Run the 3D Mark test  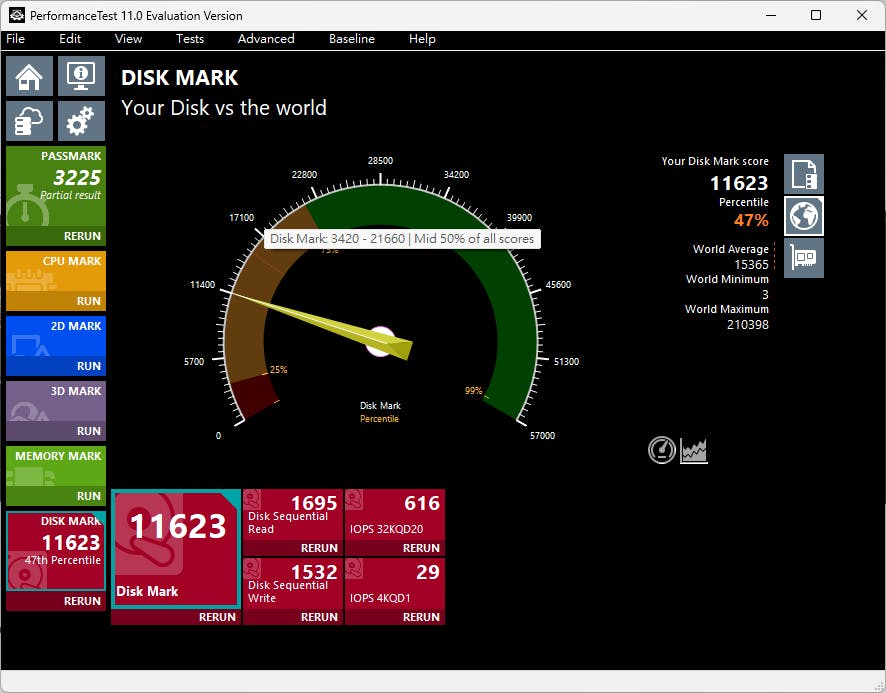89,431
